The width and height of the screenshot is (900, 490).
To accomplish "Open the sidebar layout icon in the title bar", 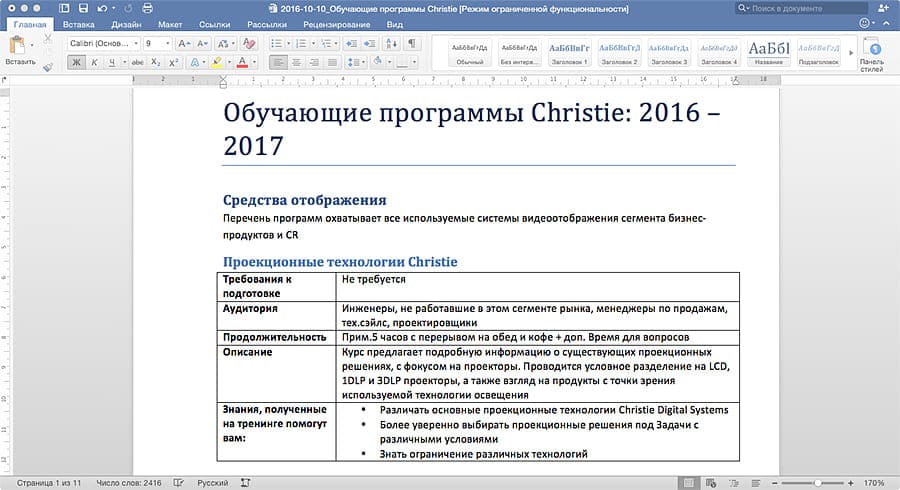I will [x=64, y=8].
